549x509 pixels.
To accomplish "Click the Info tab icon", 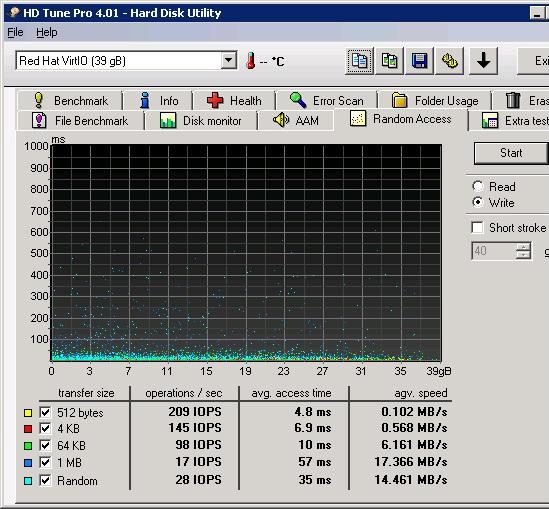I will [144, 100].
